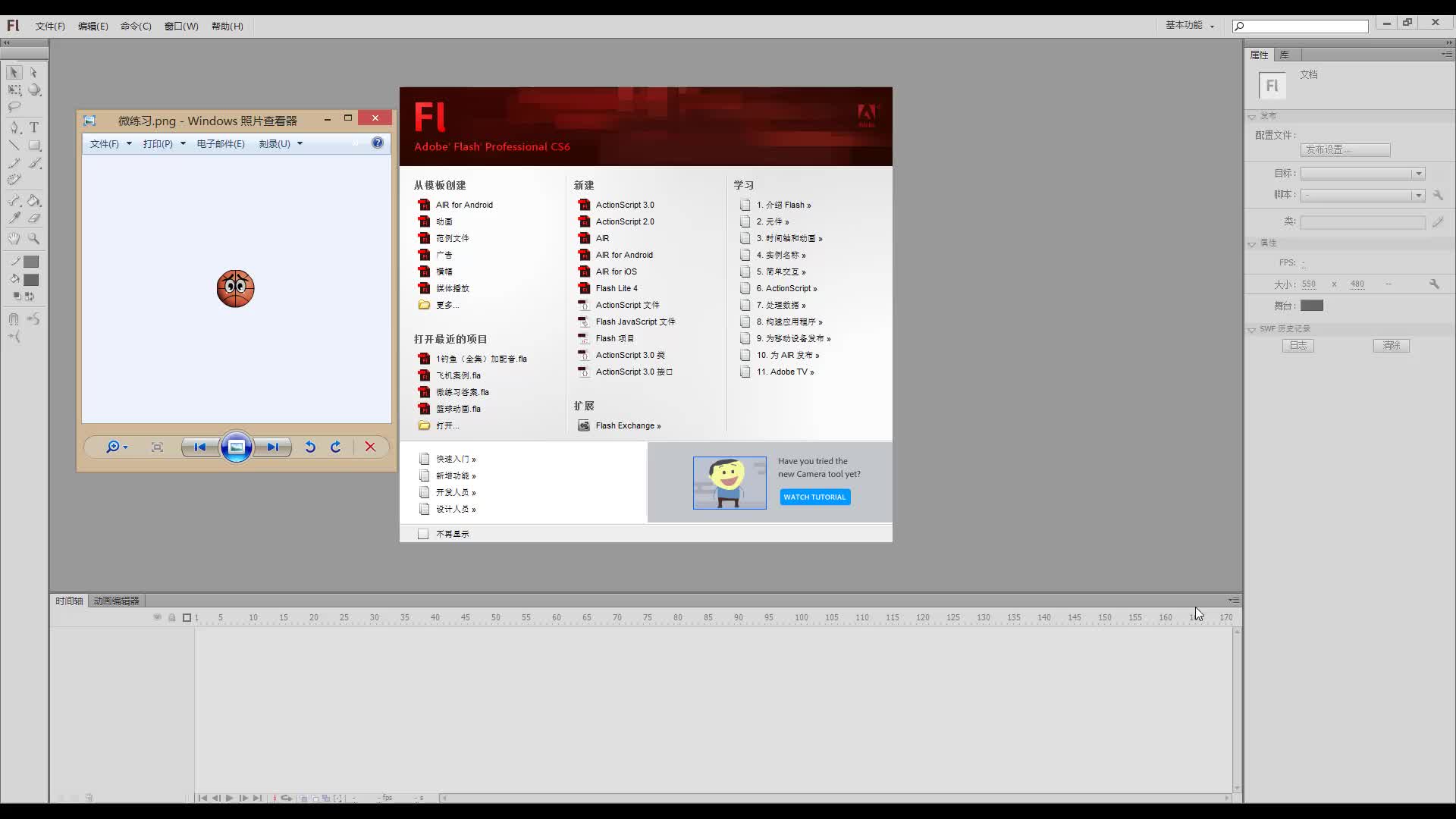Viewport: 1456px width, 819px height.
Task: Open the Flash 文件(F) menu
Action: (x=50, y=26)
